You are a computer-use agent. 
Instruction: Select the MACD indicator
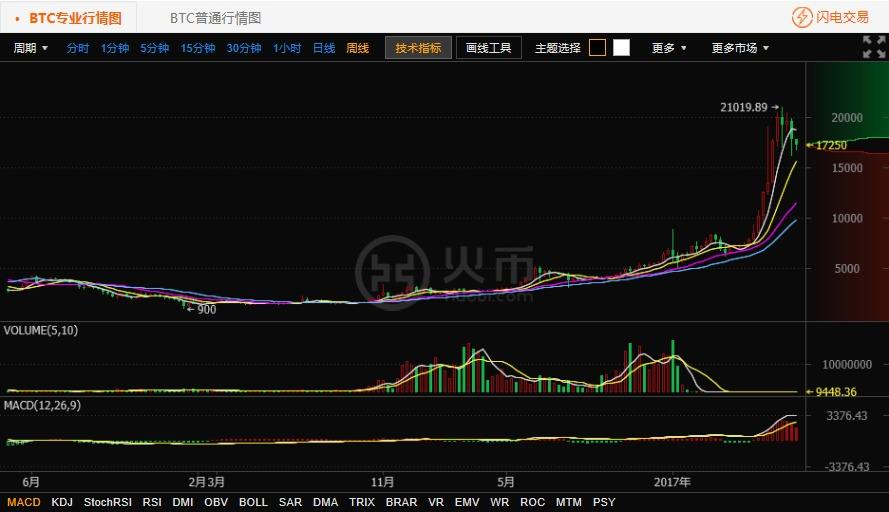pyautogui.click(x=24, y=502)
